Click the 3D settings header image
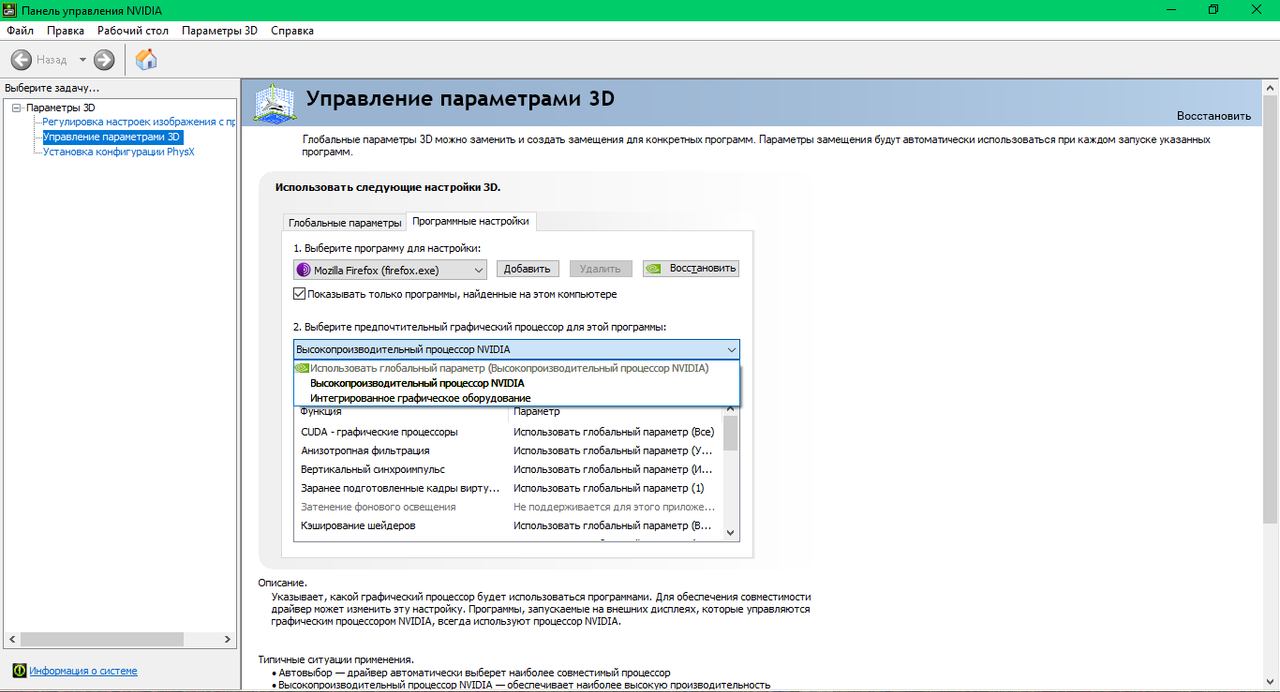The image size is (1280, 692). [x=274, y=102]
